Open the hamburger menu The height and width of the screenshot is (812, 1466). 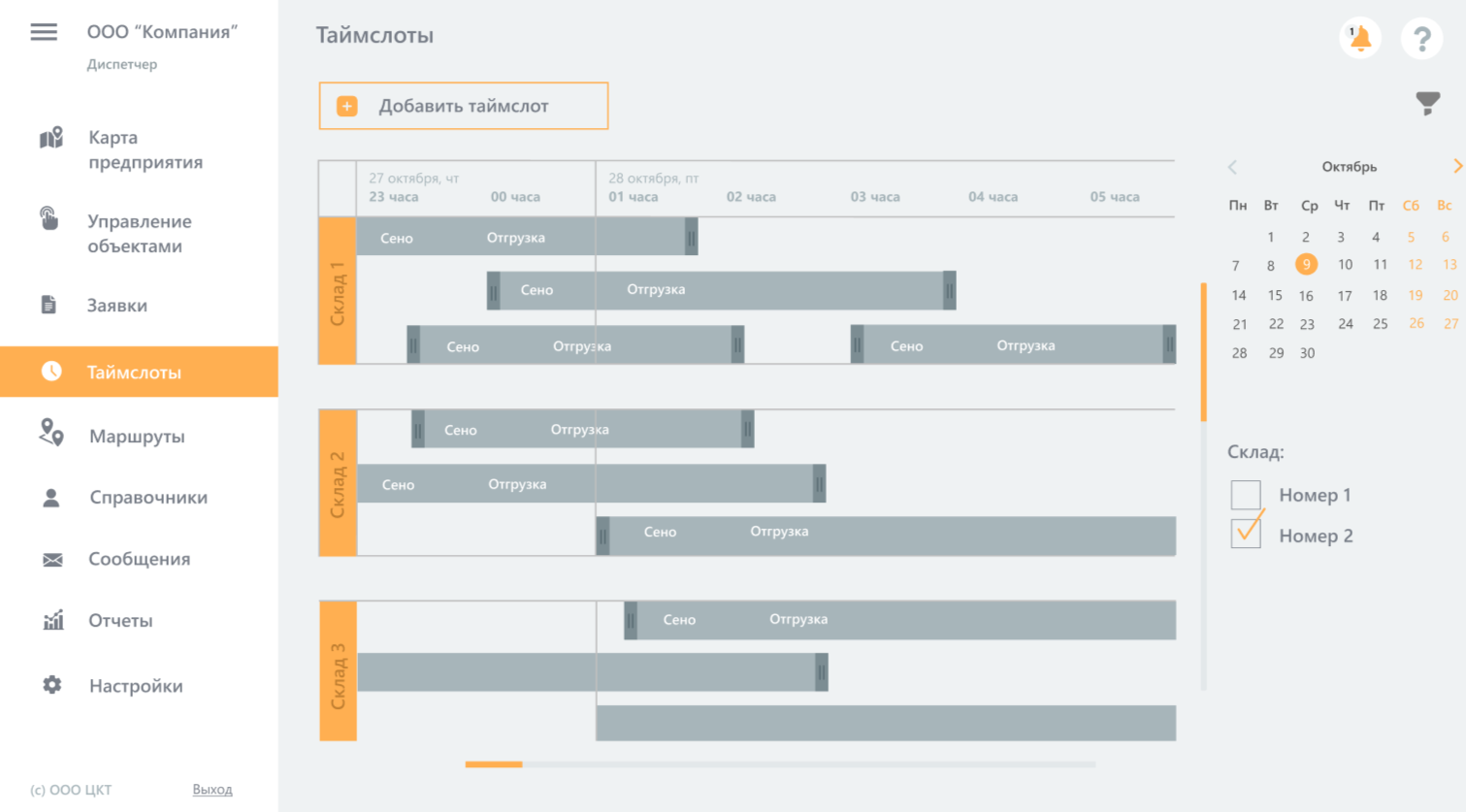pyautogui.click(x=44, y=32)
